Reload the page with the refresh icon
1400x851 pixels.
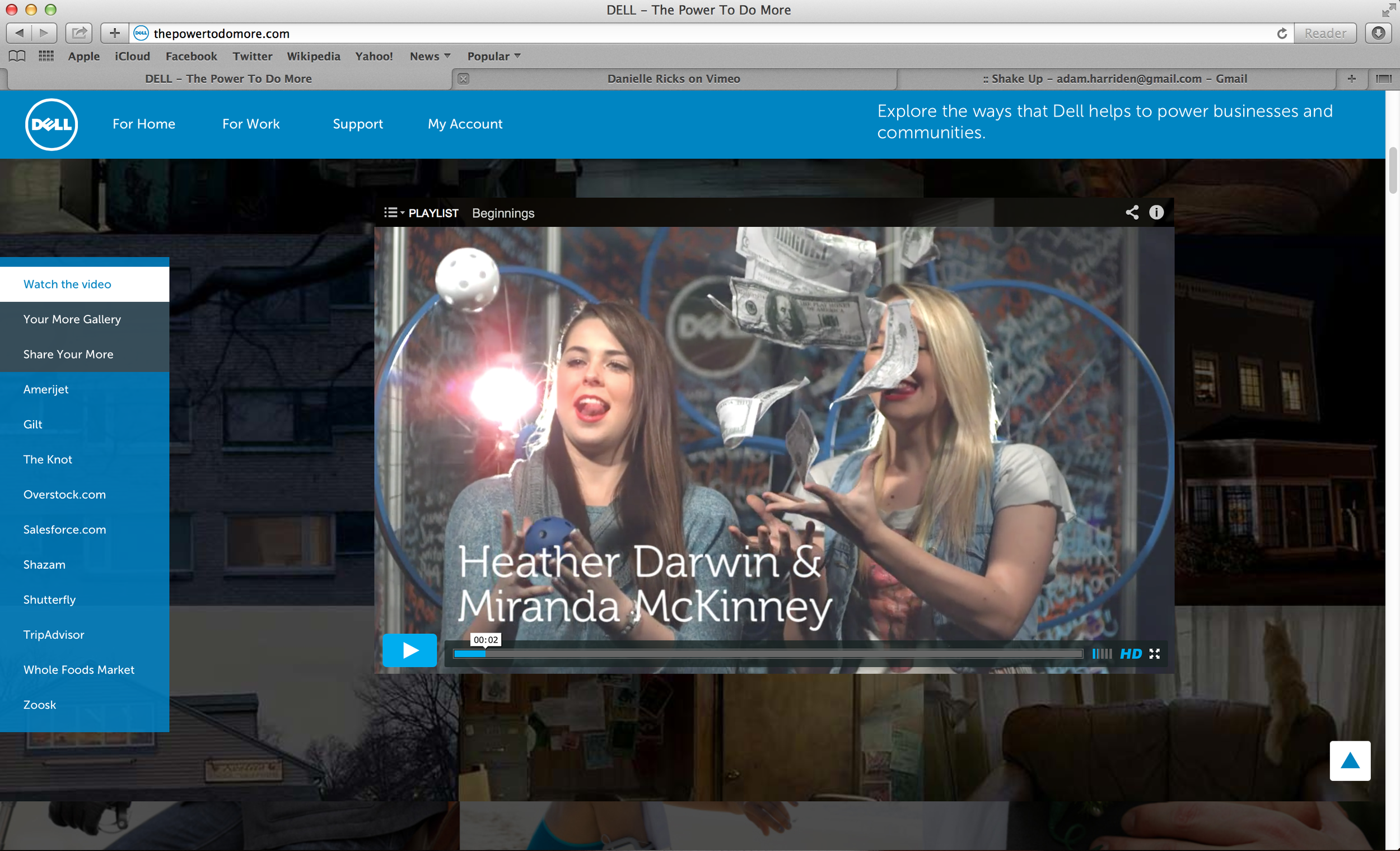tap(1282, 34)
